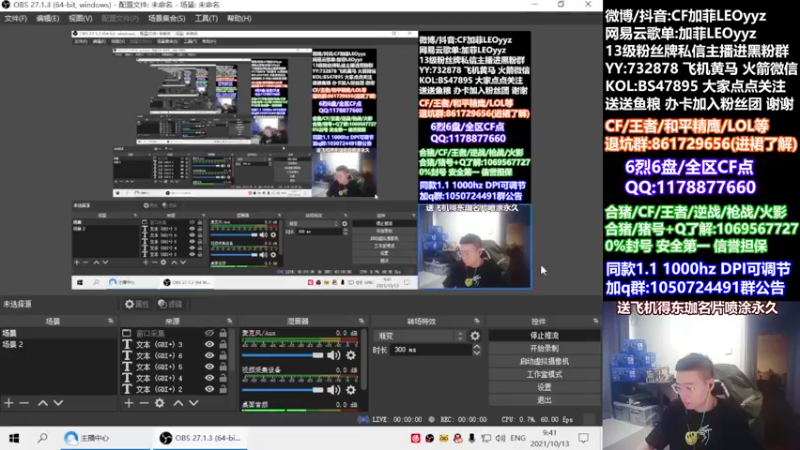The image size is (800, 450).
Task: Hide the 文本 (GDI+) 6 source
Action: (209, 356)
